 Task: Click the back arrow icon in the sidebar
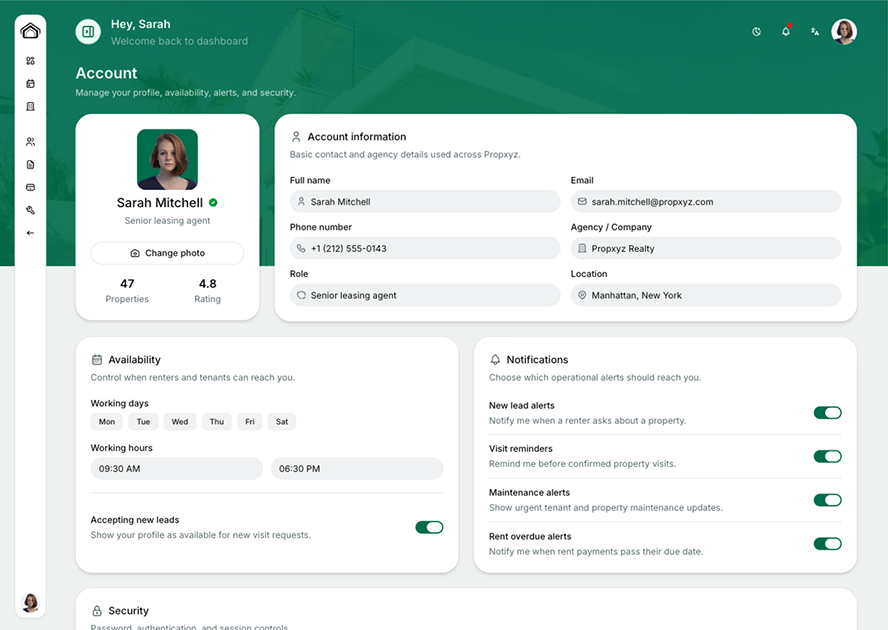pos(31,233)
